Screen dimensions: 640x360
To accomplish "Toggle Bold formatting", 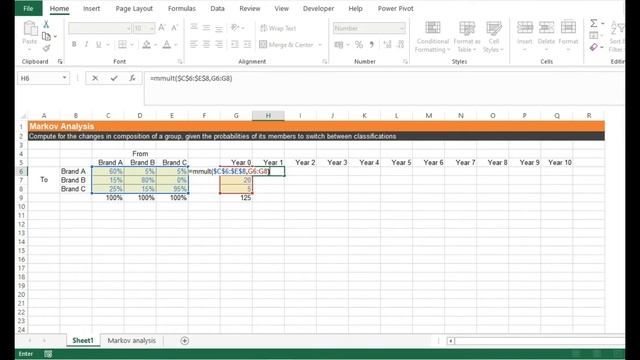I will pos(74,44).
